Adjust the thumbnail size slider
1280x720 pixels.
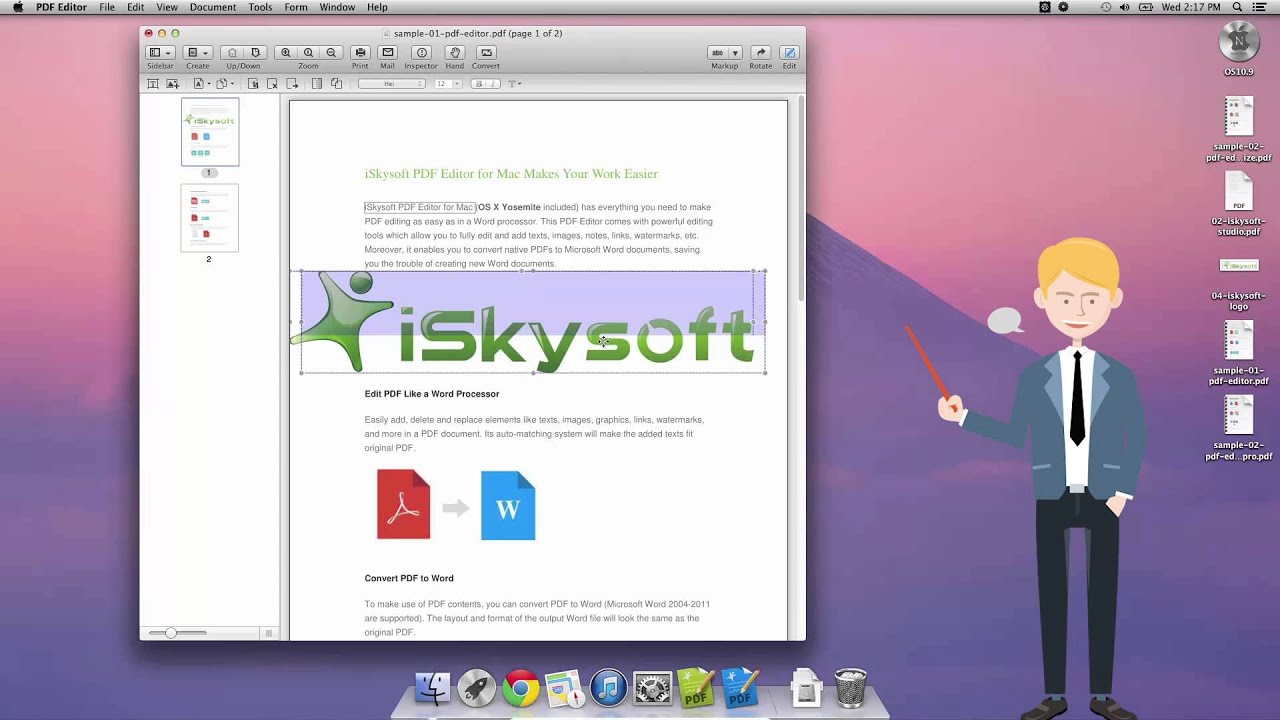click(x=171, y=633)
